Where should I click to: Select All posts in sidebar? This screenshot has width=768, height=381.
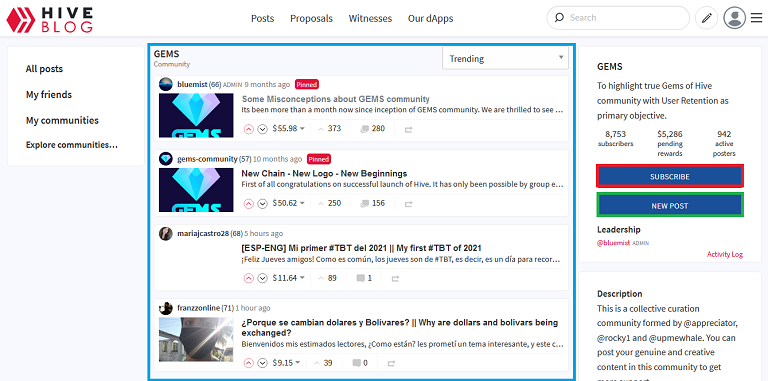[45, 69]
